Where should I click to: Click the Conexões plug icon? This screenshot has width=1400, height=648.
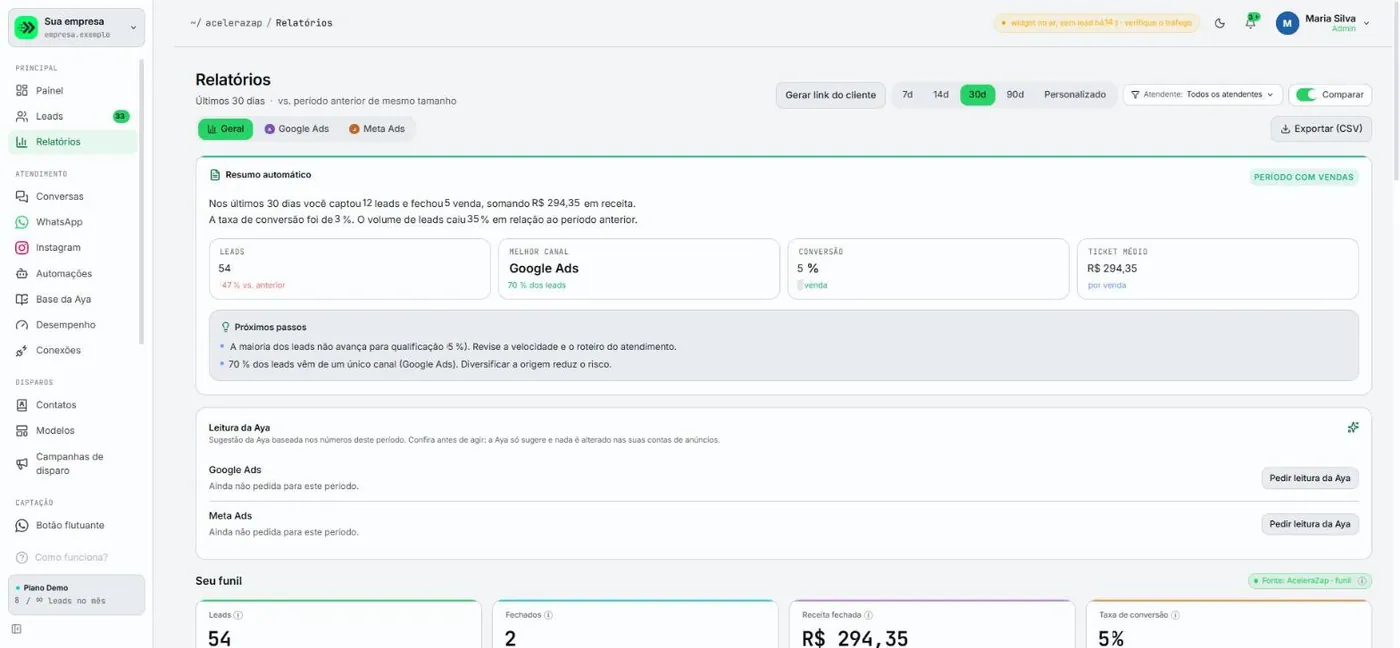22,351
